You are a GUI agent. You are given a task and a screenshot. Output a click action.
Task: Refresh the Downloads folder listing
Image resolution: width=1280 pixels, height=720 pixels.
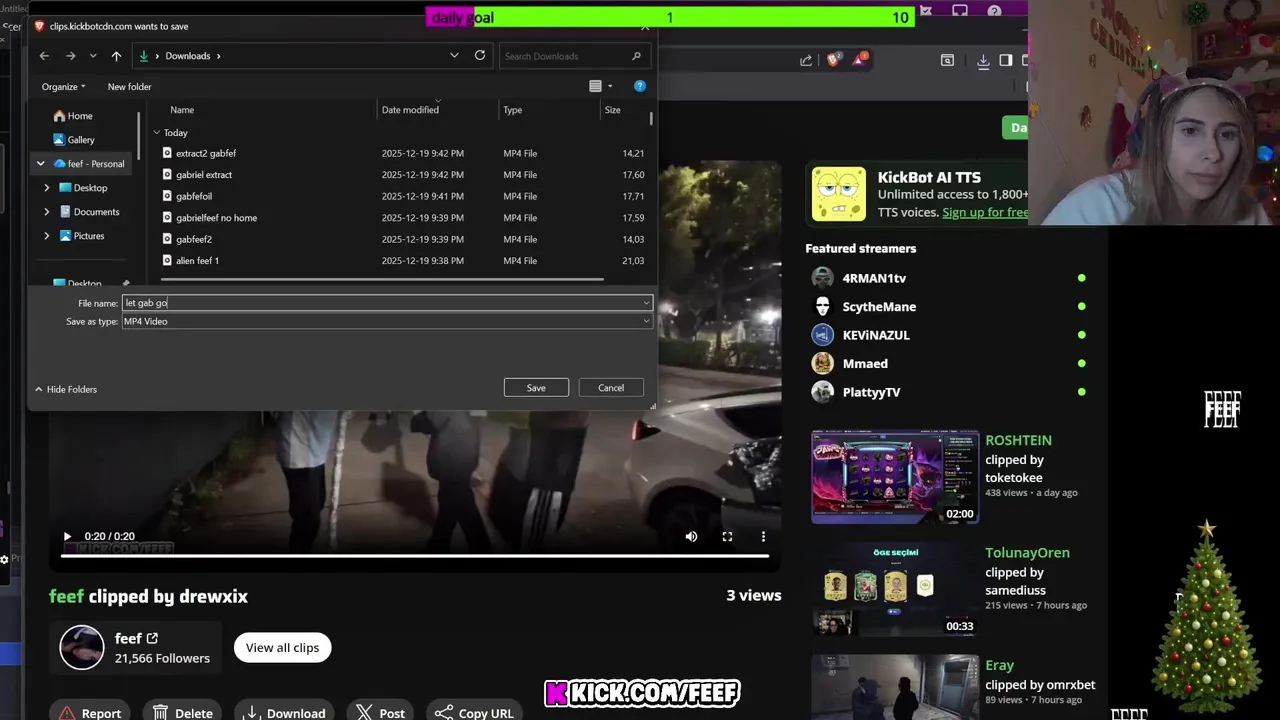point(480,55)
